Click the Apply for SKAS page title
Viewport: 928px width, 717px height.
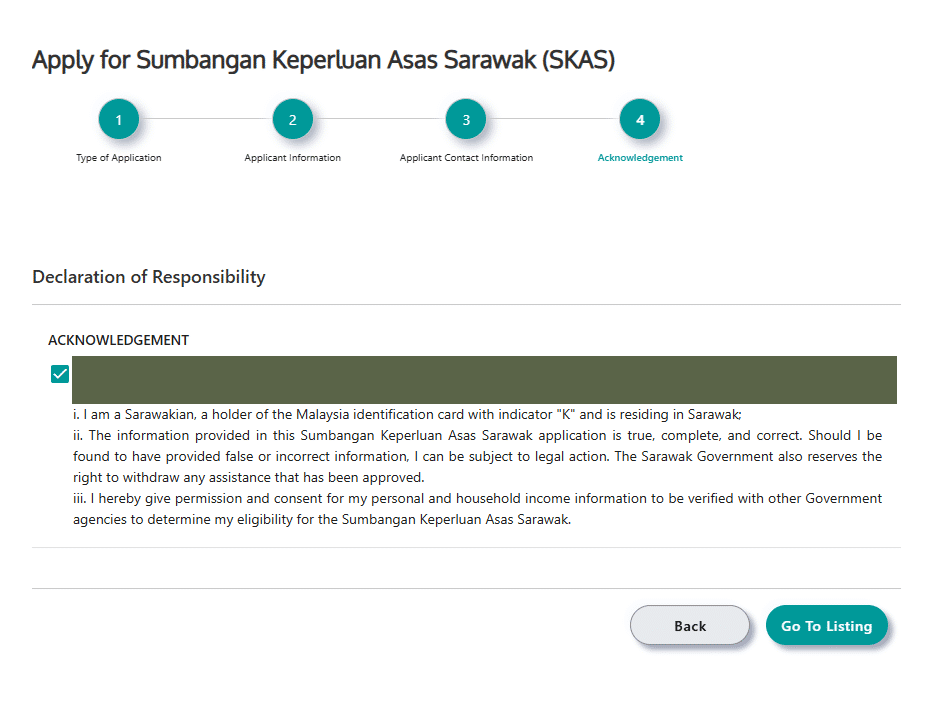(323, 60)
